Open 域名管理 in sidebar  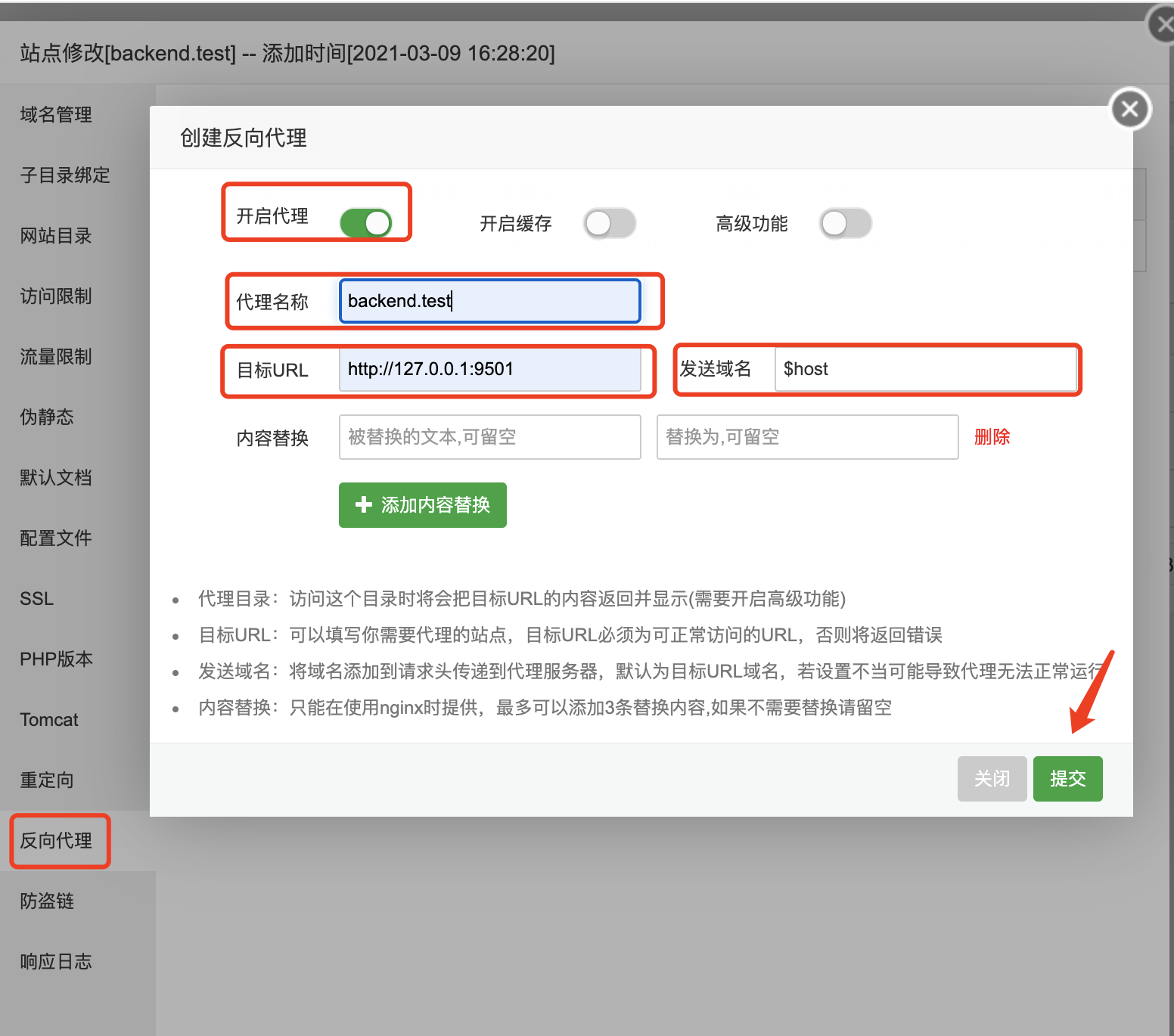pyautogui.click(x=56, y=115)
